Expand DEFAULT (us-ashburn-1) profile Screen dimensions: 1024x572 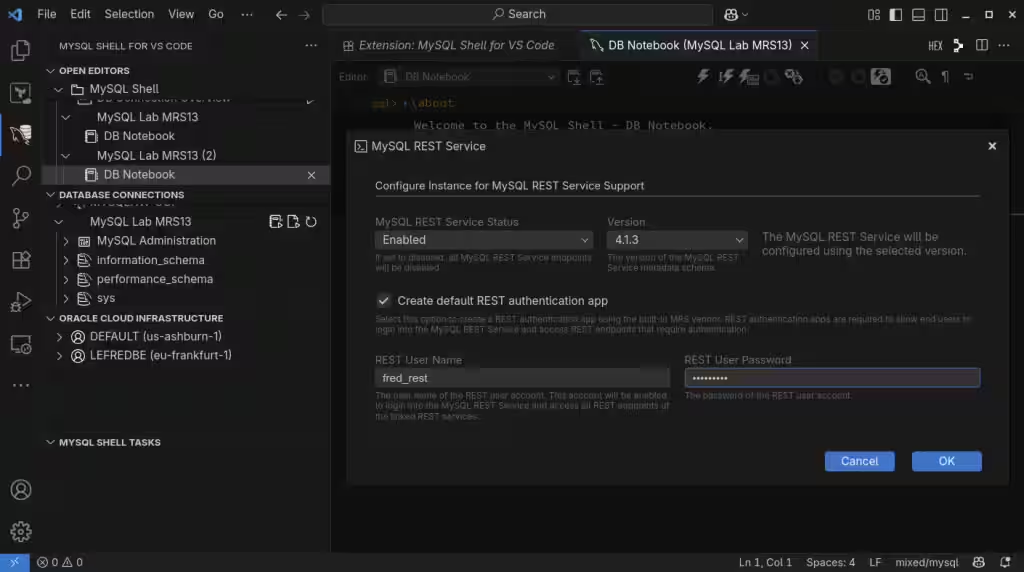59,337
